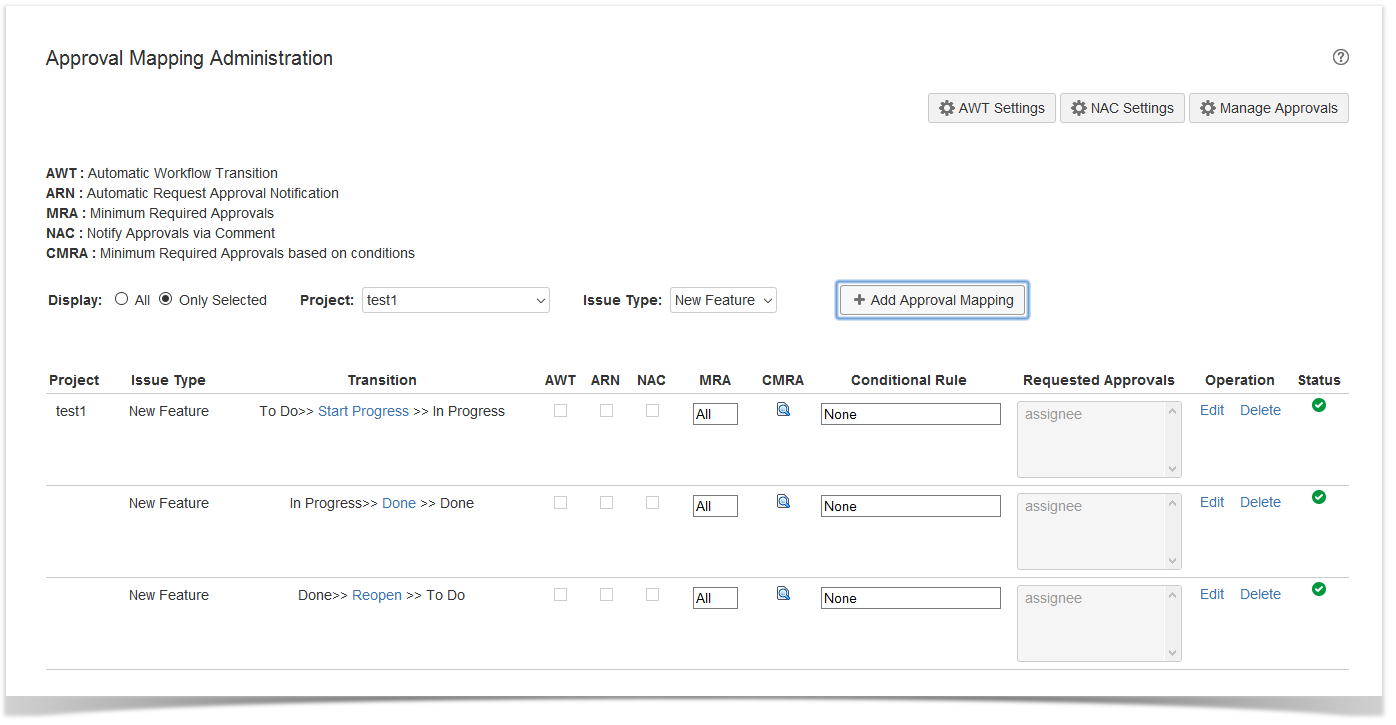Click Manage Approvals button
The height and width of the screenshot is (725, 1396).
pyautogui.click(x=1268, y=108)
